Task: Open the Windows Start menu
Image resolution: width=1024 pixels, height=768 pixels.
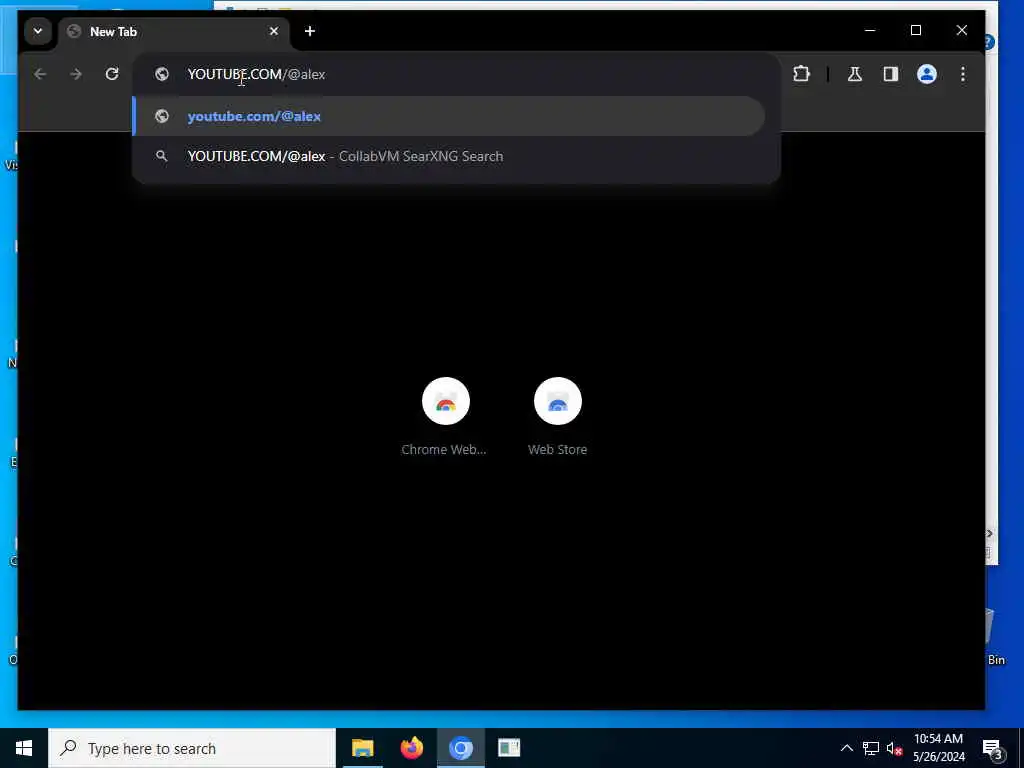Action: pos(24,748)
